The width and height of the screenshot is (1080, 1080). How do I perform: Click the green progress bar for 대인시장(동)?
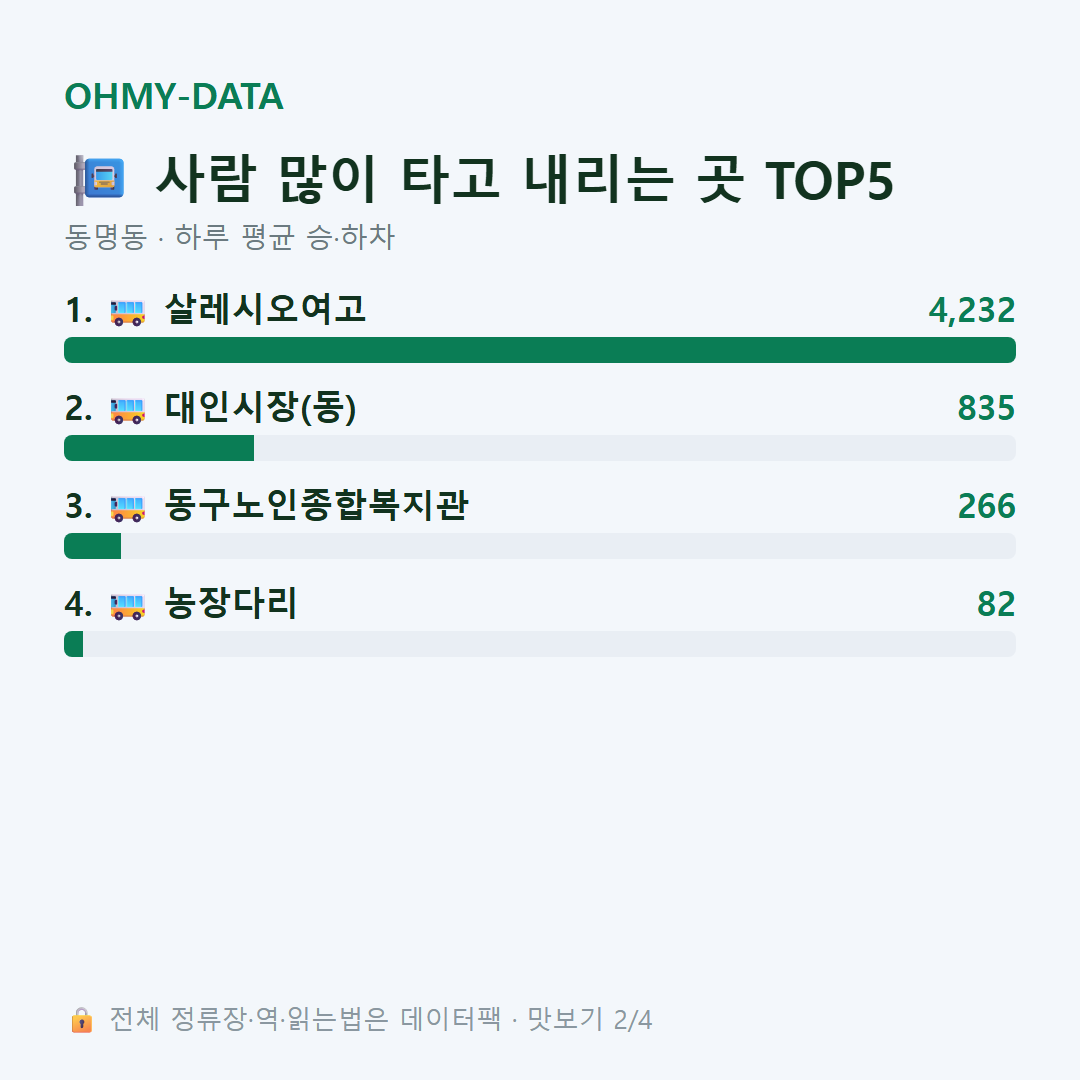click(159, 448)
